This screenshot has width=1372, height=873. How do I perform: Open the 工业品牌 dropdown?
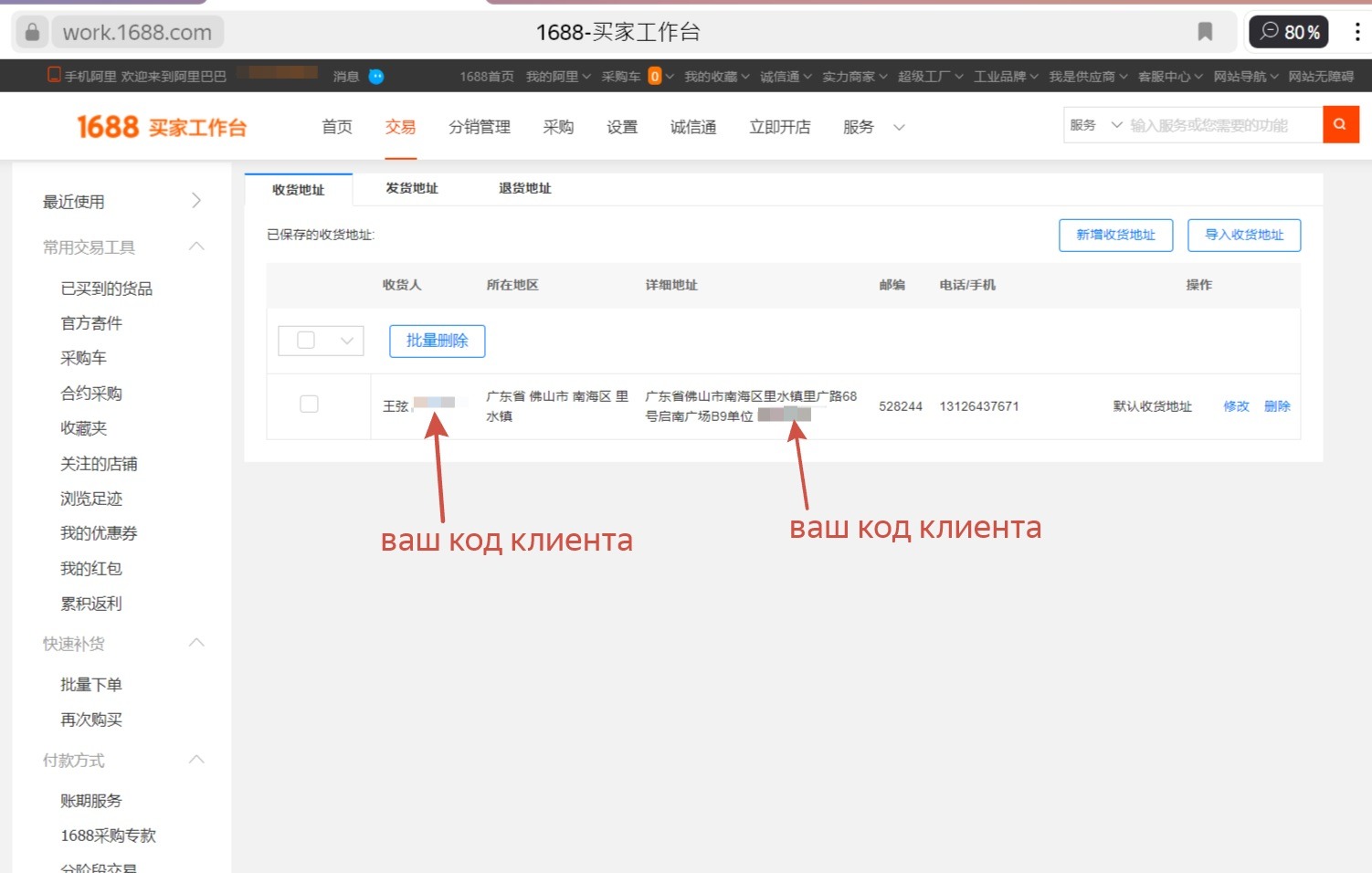point(1006,77)
